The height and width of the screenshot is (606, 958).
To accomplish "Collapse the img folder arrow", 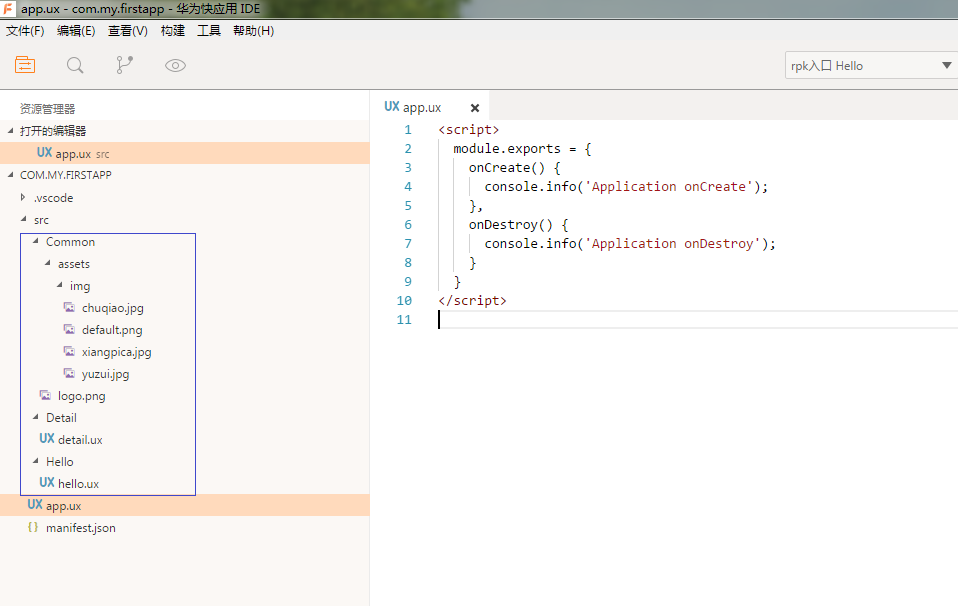I will tap(60, 285).
